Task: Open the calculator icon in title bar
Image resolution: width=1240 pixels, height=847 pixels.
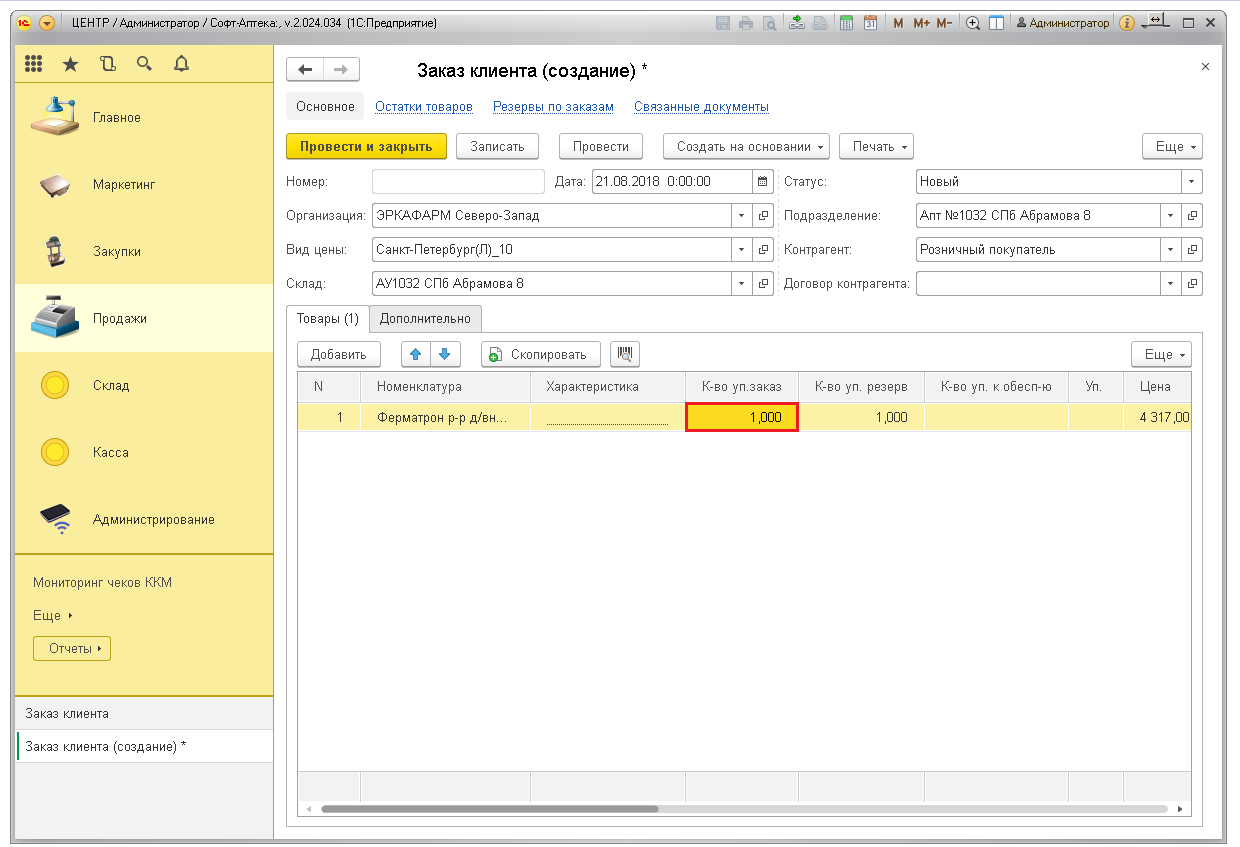Action: pyautogui.click(x=846, y=23)
